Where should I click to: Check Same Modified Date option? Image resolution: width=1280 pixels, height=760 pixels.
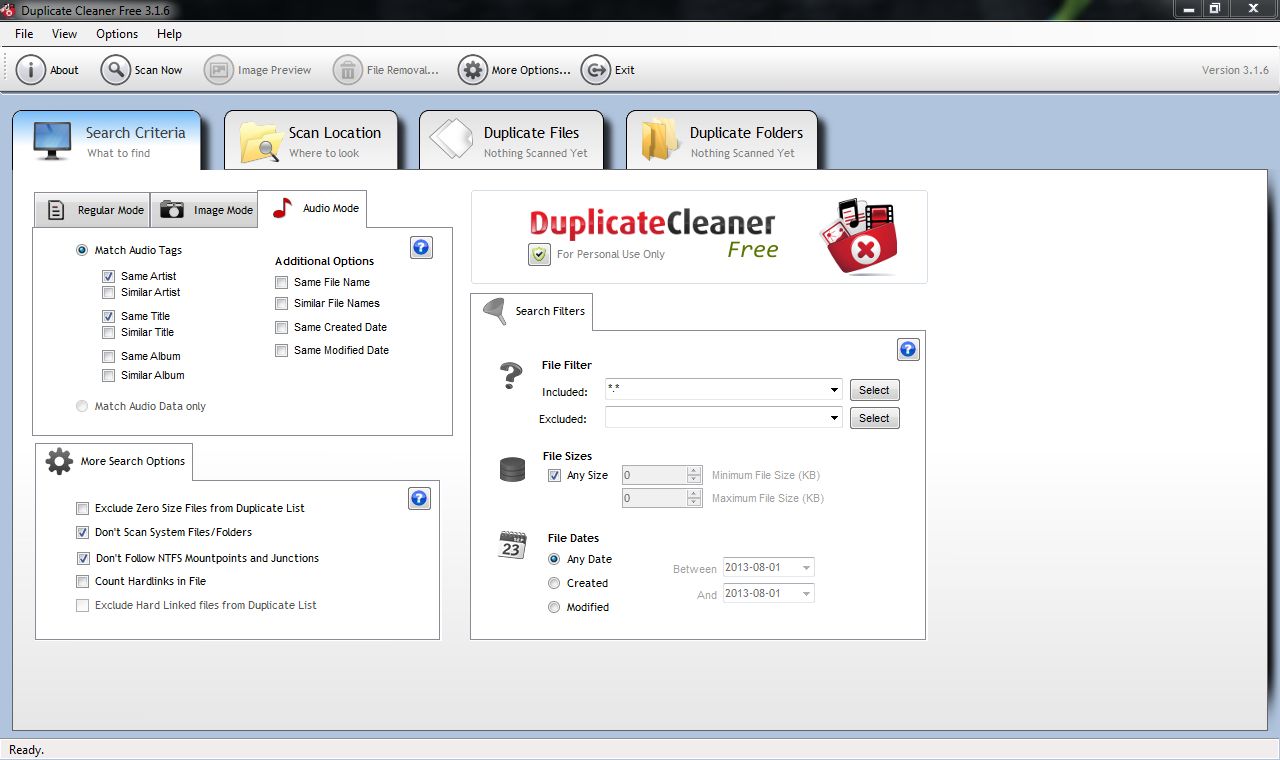click(282, 351)
